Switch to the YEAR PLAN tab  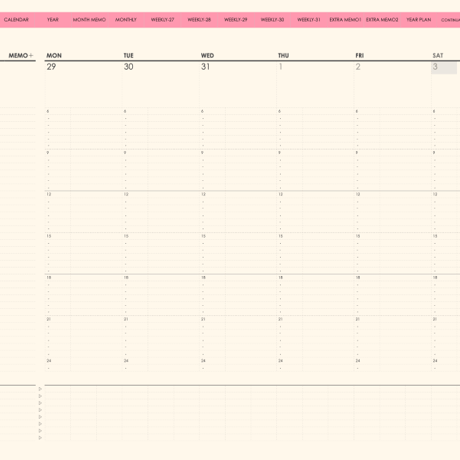419,20
